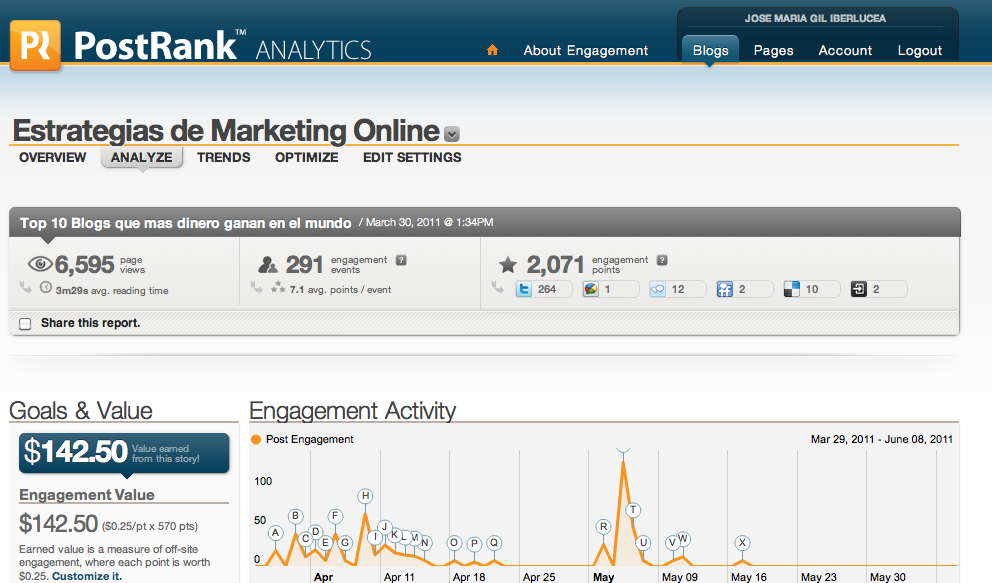Select chart marker V

(673, 543)
